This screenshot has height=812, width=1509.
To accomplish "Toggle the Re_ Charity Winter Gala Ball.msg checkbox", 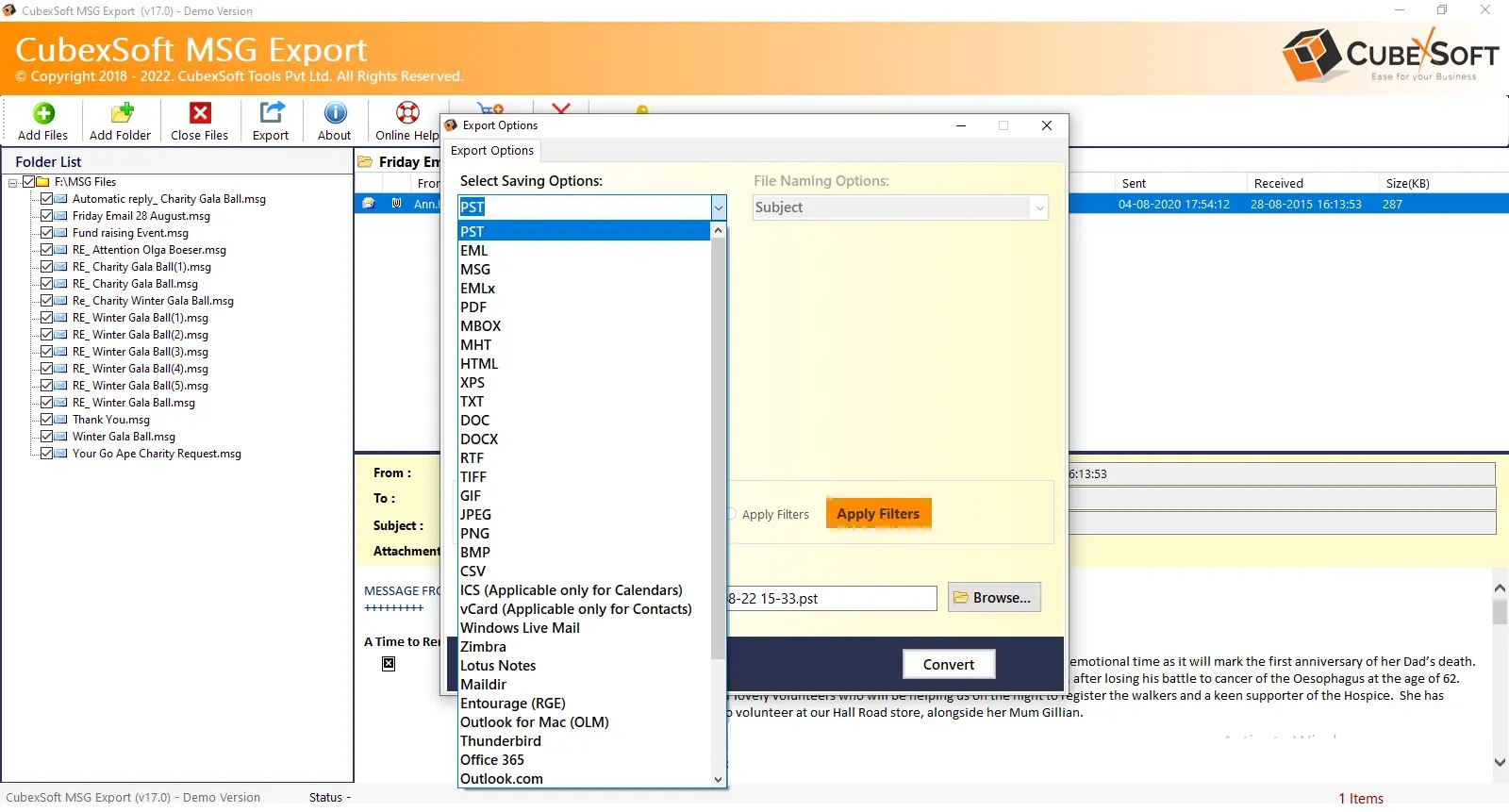I will [x=46, y=301].
